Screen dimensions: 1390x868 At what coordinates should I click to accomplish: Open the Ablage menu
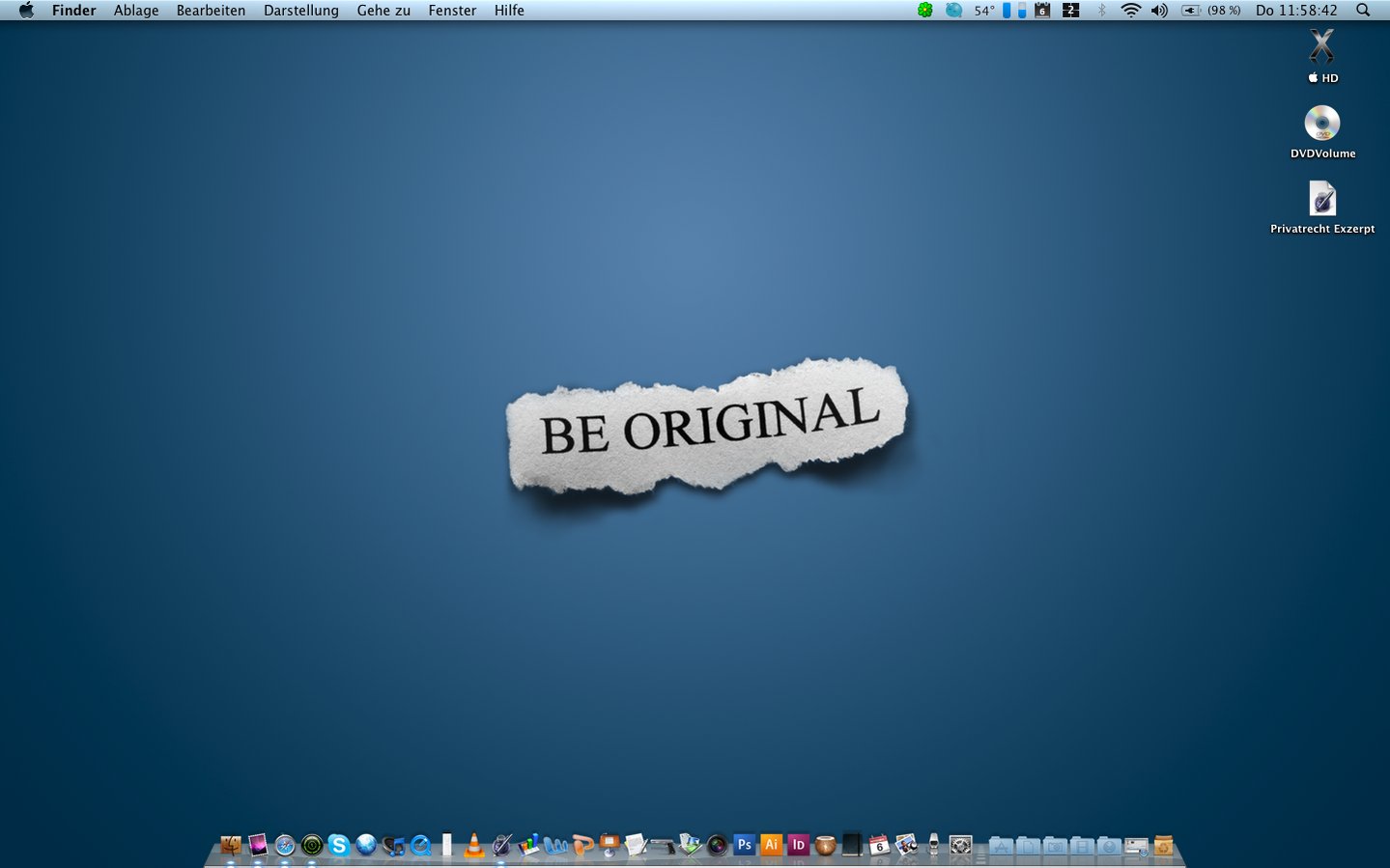[136, 11]
